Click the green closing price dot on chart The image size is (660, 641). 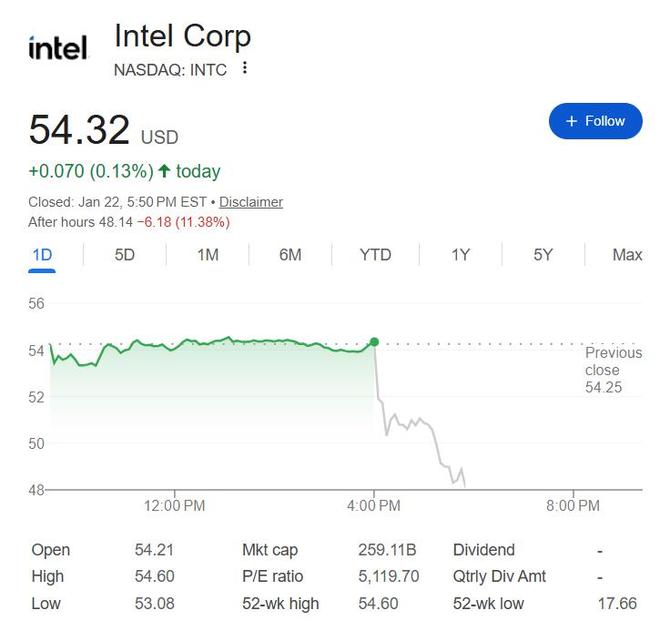[x=374, y=342]
